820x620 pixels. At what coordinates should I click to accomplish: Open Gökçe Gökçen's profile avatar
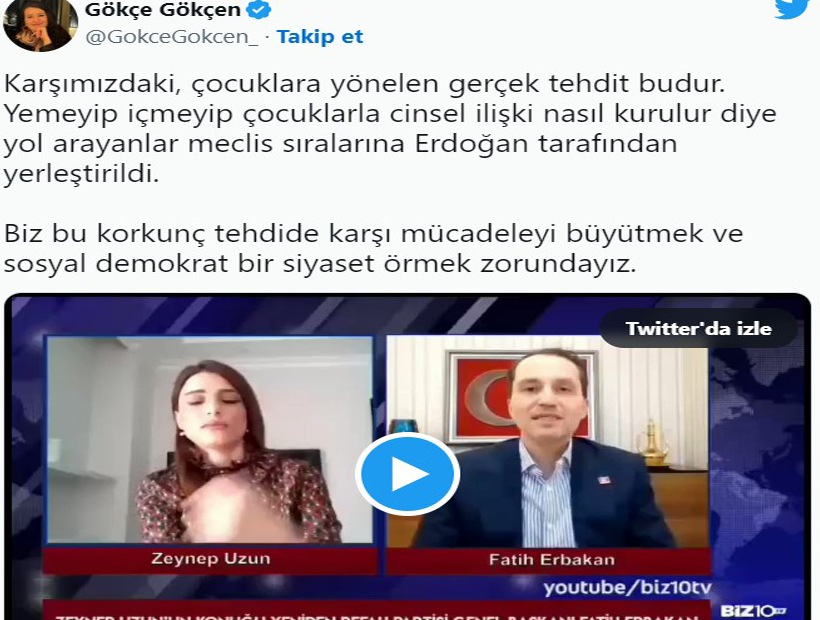coord(40,25)
